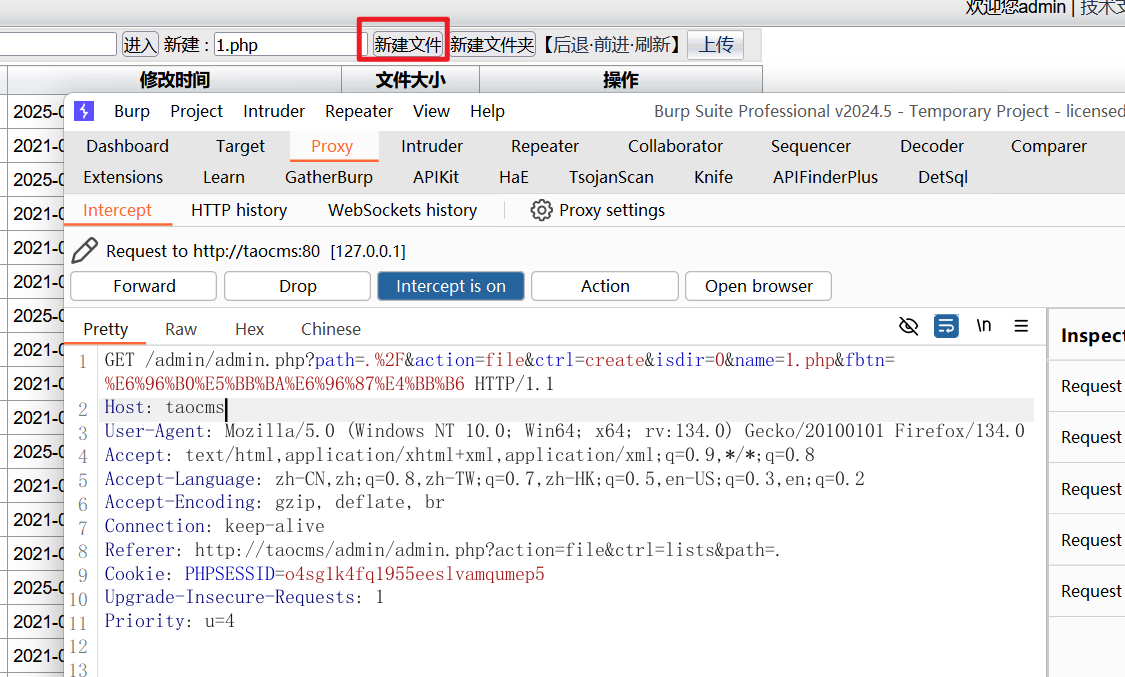Switch to the Intruder tool tab
Viewport: 1125px width, 677px height.
coord(432,146)
